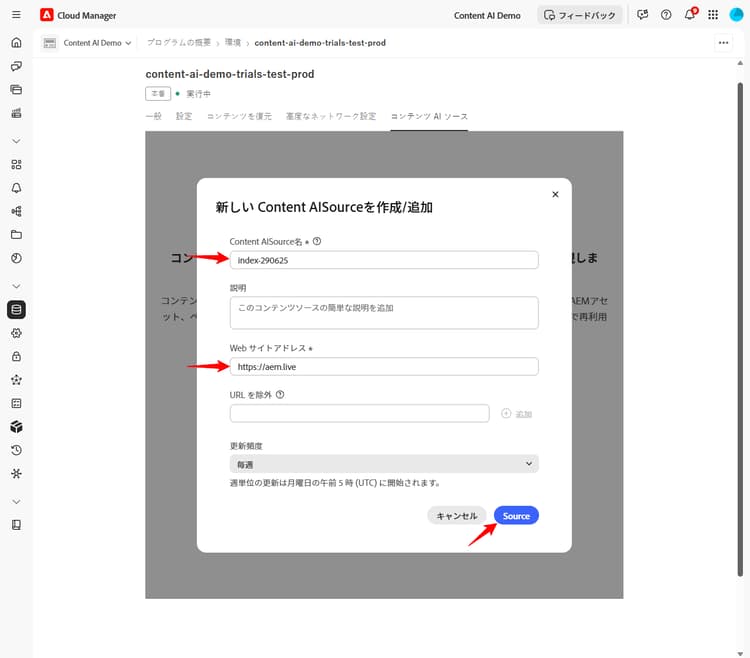The width and height of the screenshot is (750, 658).
Task: Open the pipelines sidebar icon below stacked windows
Action: (x=16, y=113)
